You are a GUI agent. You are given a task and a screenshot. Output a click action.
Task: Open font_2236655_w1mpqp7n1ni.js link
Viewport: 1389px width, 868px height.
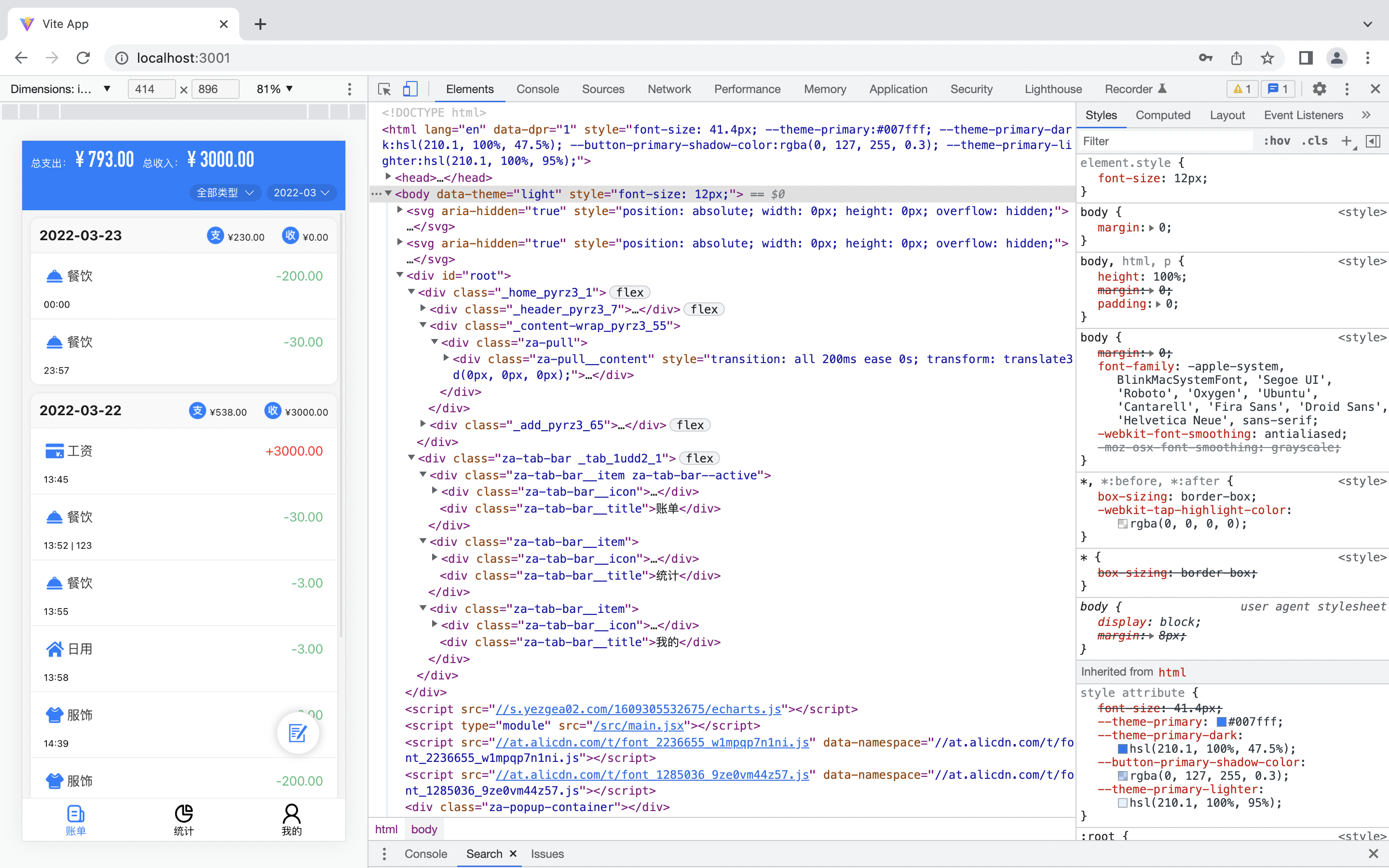[x=652, y=742]
